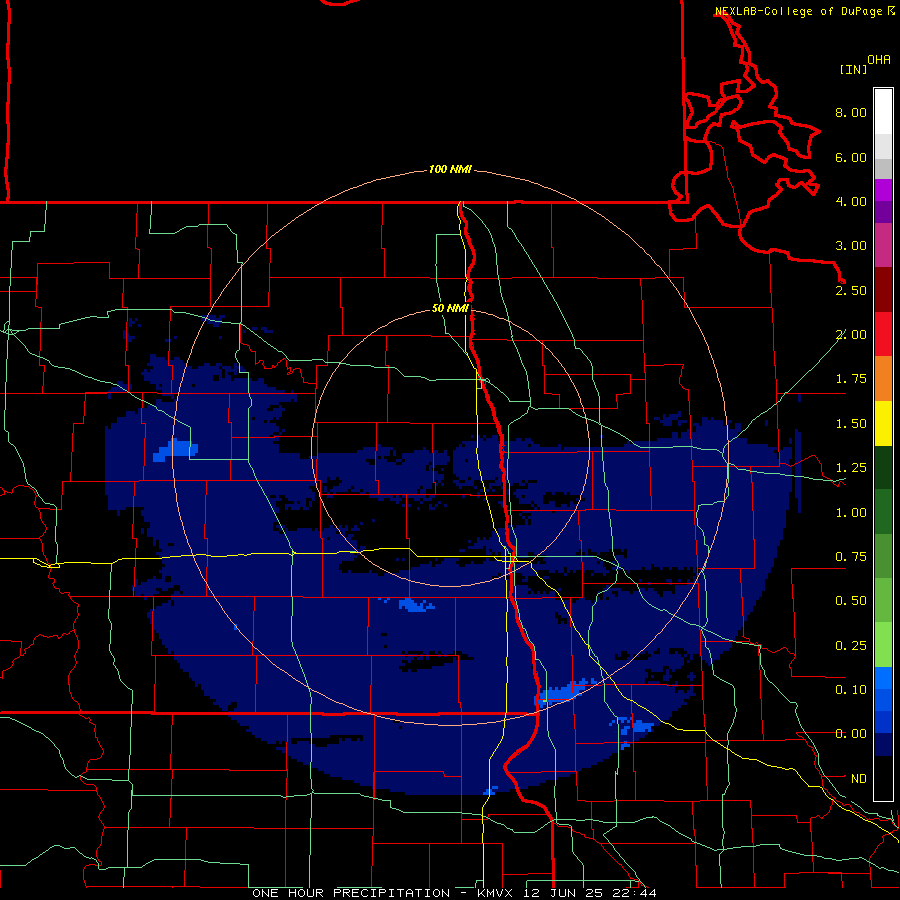Click the 0.00 legend value

851,734
